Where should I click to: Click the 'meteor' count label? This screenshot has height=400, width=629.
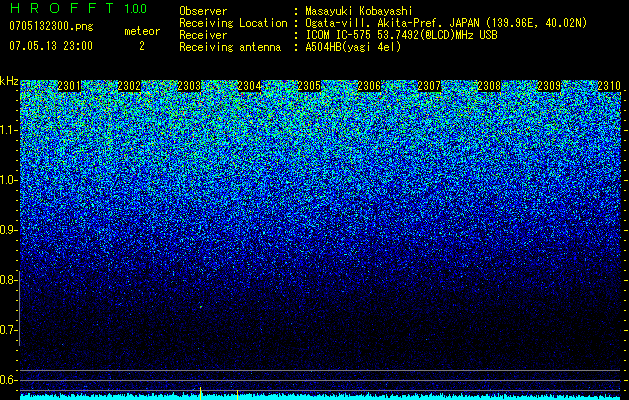pyautogui.click(x=142, y=31)
